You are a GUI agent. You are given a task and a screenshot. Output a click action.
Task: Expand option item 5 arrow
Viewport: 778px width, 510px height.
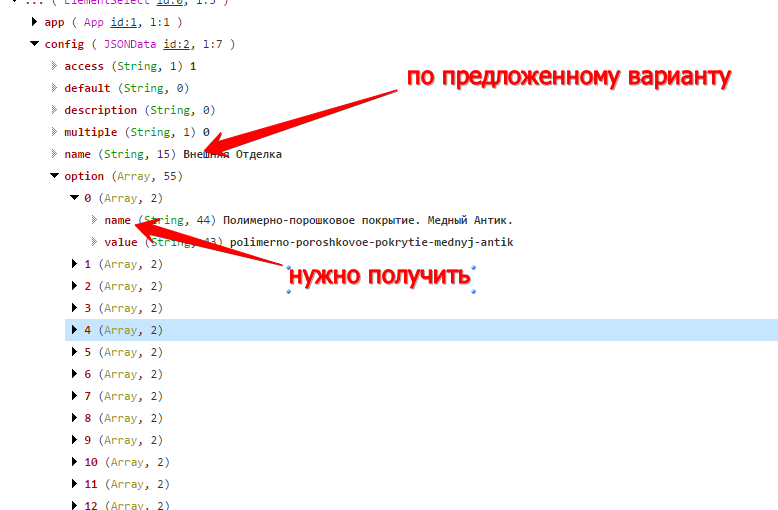pos(74,352)
